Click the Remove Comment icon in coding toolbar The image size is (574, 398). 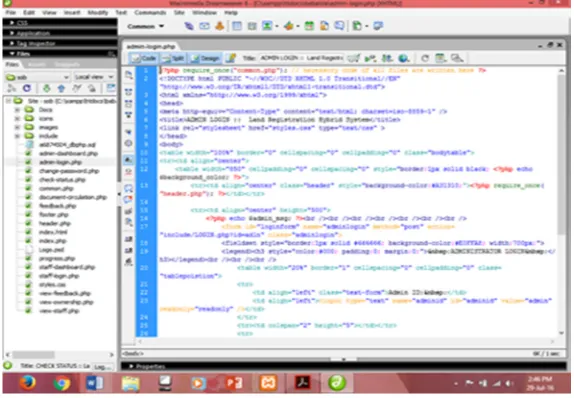coord(128,200)
